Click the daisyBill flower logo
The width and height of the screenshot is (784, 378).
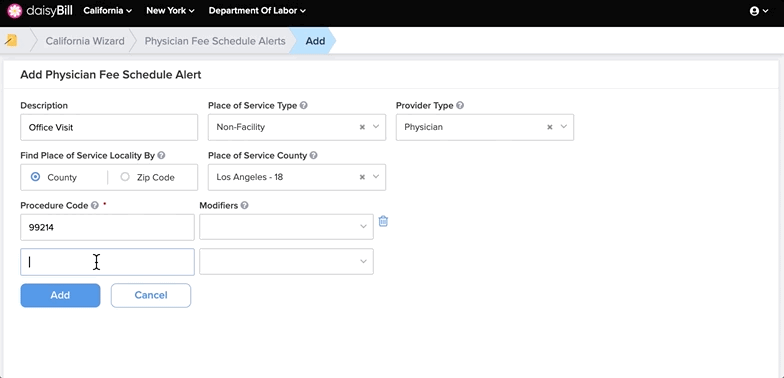15,10
